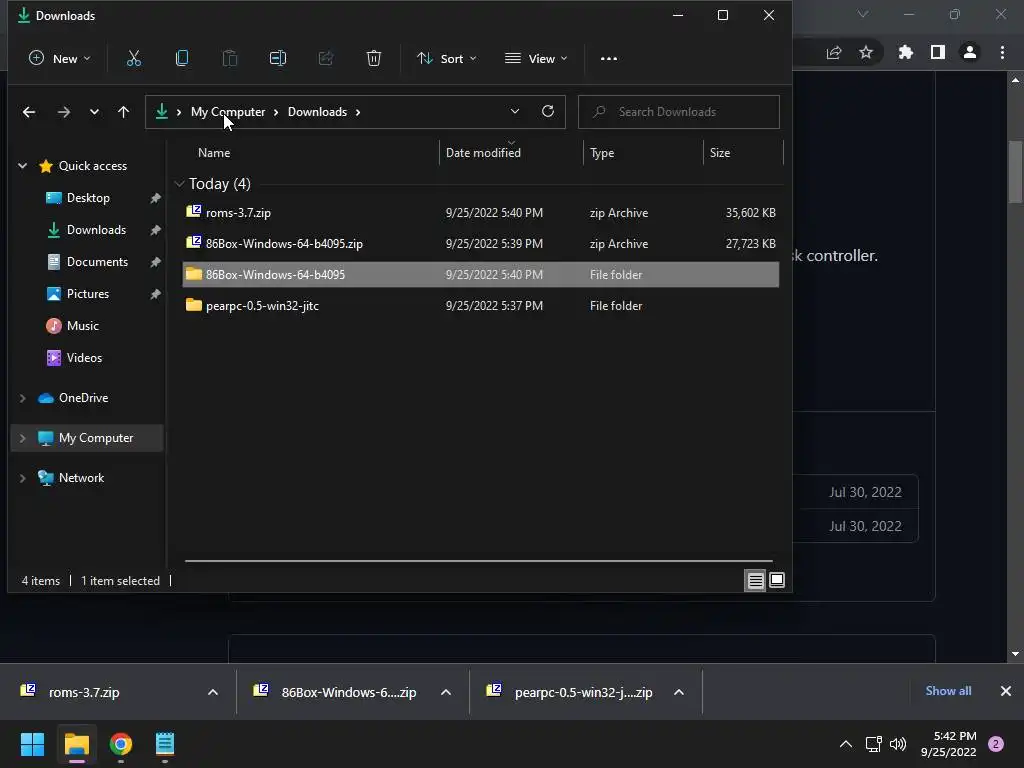This screenshot has width=1024, height=768.
Task: Click the File Explorer taskbar icon
Action: [x=76, y=744]
